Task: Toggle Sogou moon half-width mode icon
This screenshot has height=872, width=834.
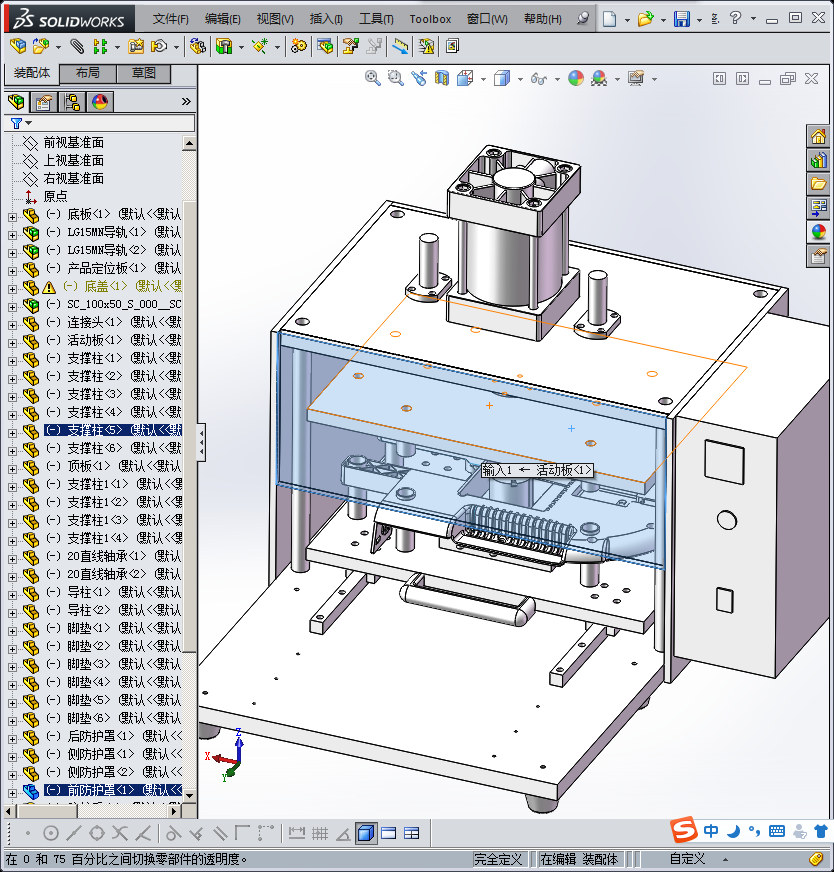Action: click(733, 831)
